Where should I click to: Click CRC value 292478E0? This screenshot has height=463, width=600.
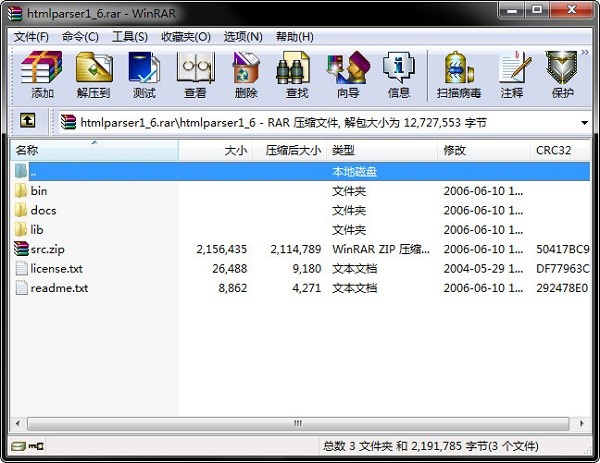coord(562,288)
